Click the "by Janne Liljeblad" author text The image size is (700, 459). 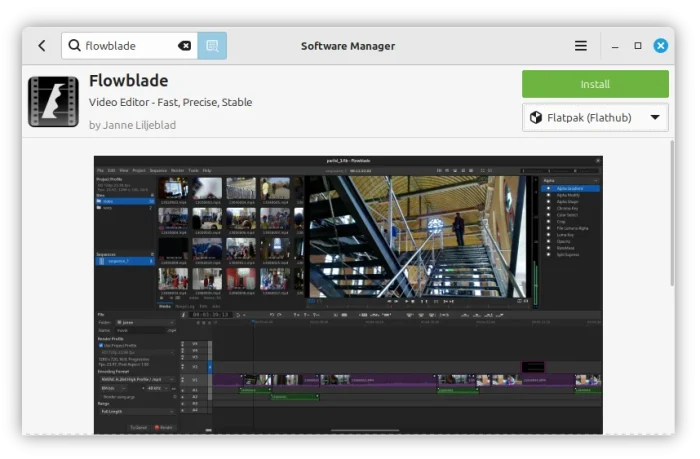[132, 125]
